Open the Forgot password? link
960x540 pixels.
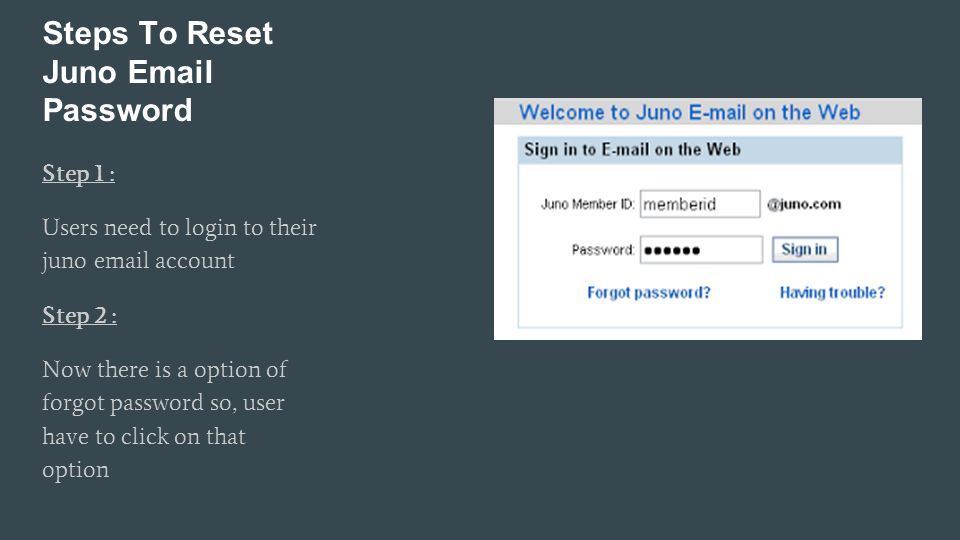(x=649, y=293)
